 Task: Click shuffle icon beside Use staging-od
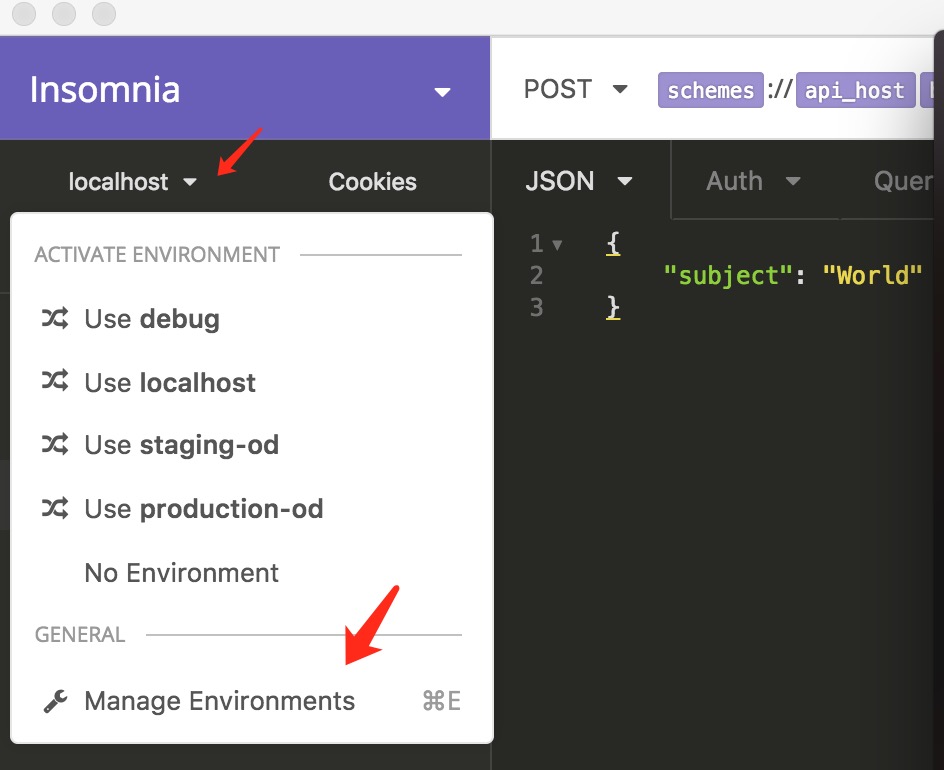tap(54, 445)
